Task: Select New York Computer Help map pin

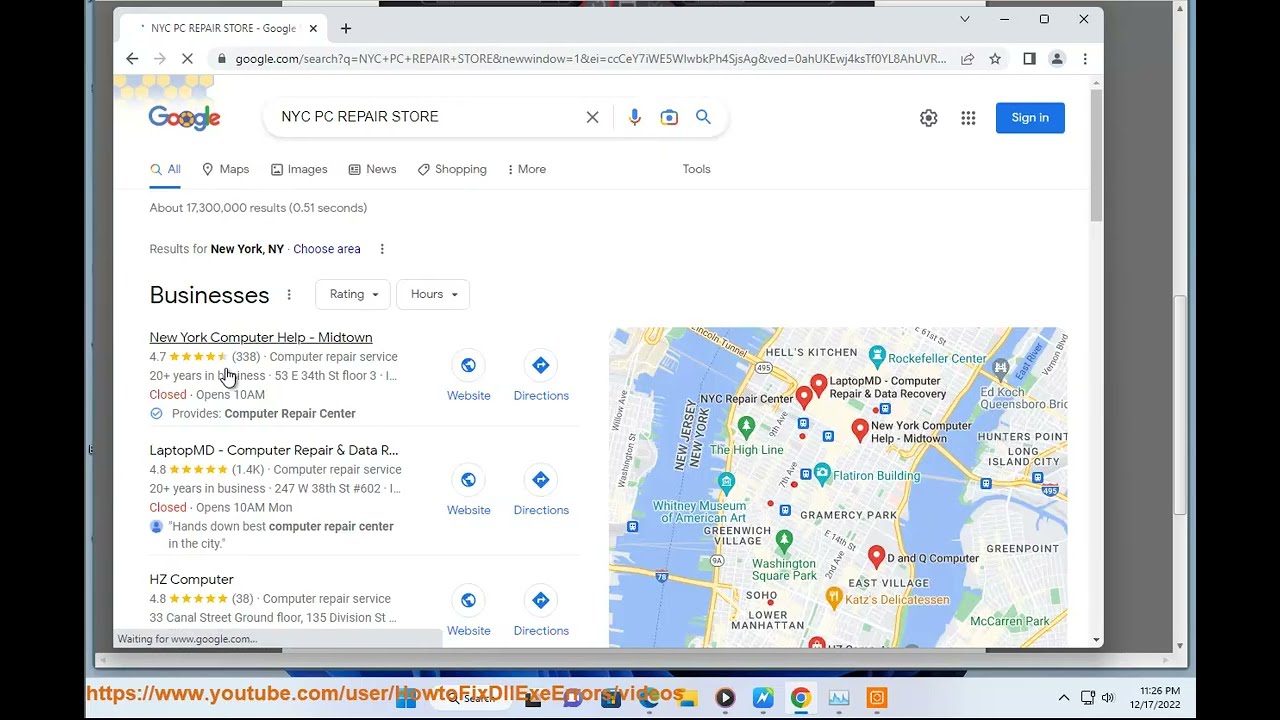Action: click(x=860, y=431)
